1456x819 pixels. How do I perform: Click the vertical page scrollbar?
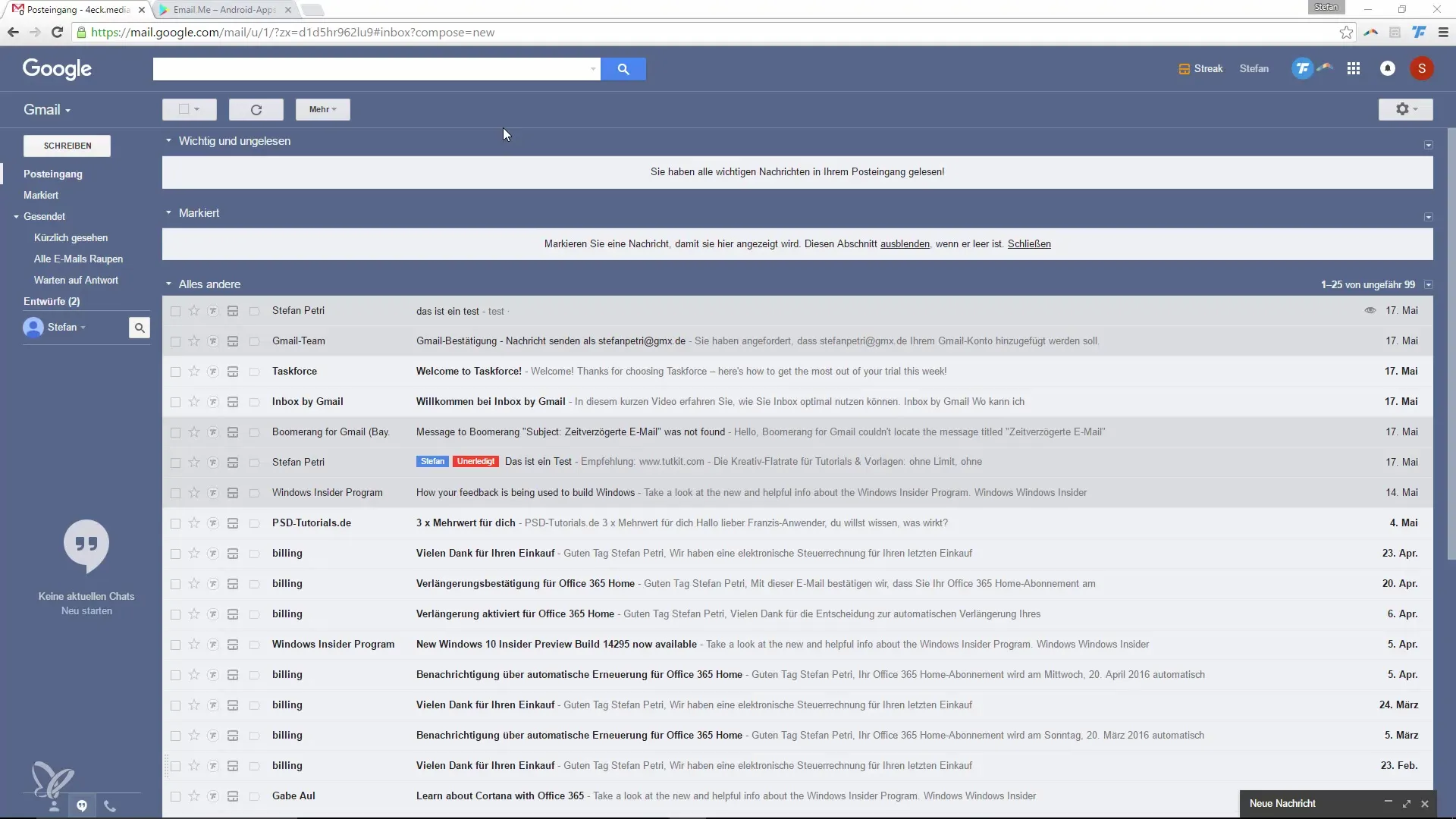point(1451,345)
